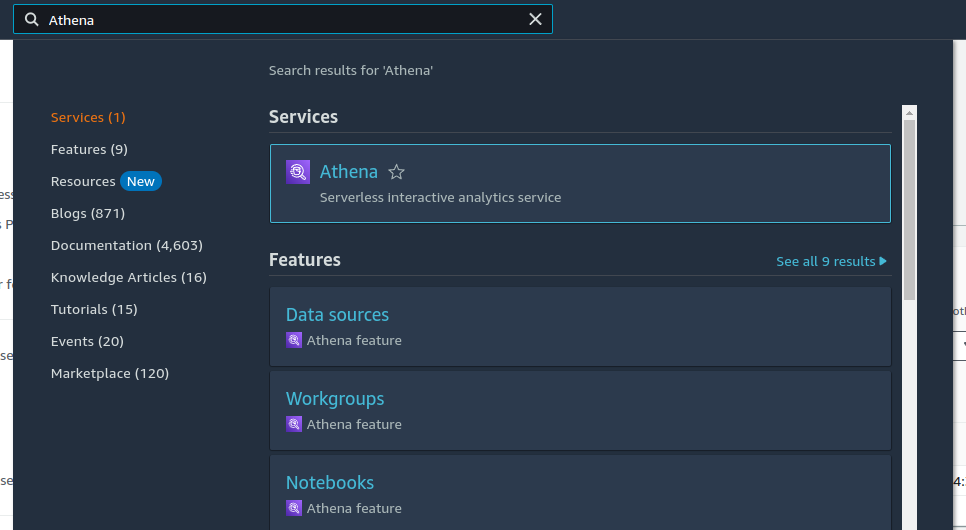Viewport: 966px width, 530px height.
Task: Open the Athena service icon
Action: click(298, 172)
